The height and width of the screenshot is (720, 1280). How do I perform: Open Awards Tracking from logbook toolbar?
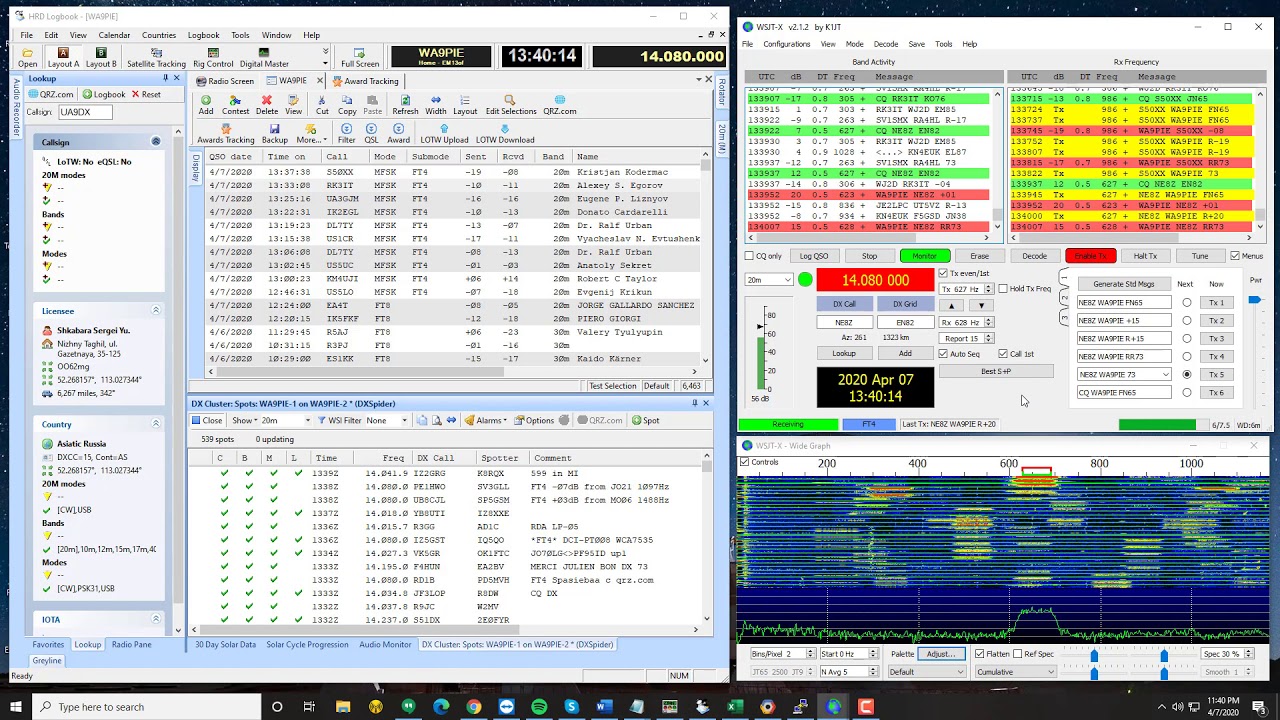[x=226, y=134]
